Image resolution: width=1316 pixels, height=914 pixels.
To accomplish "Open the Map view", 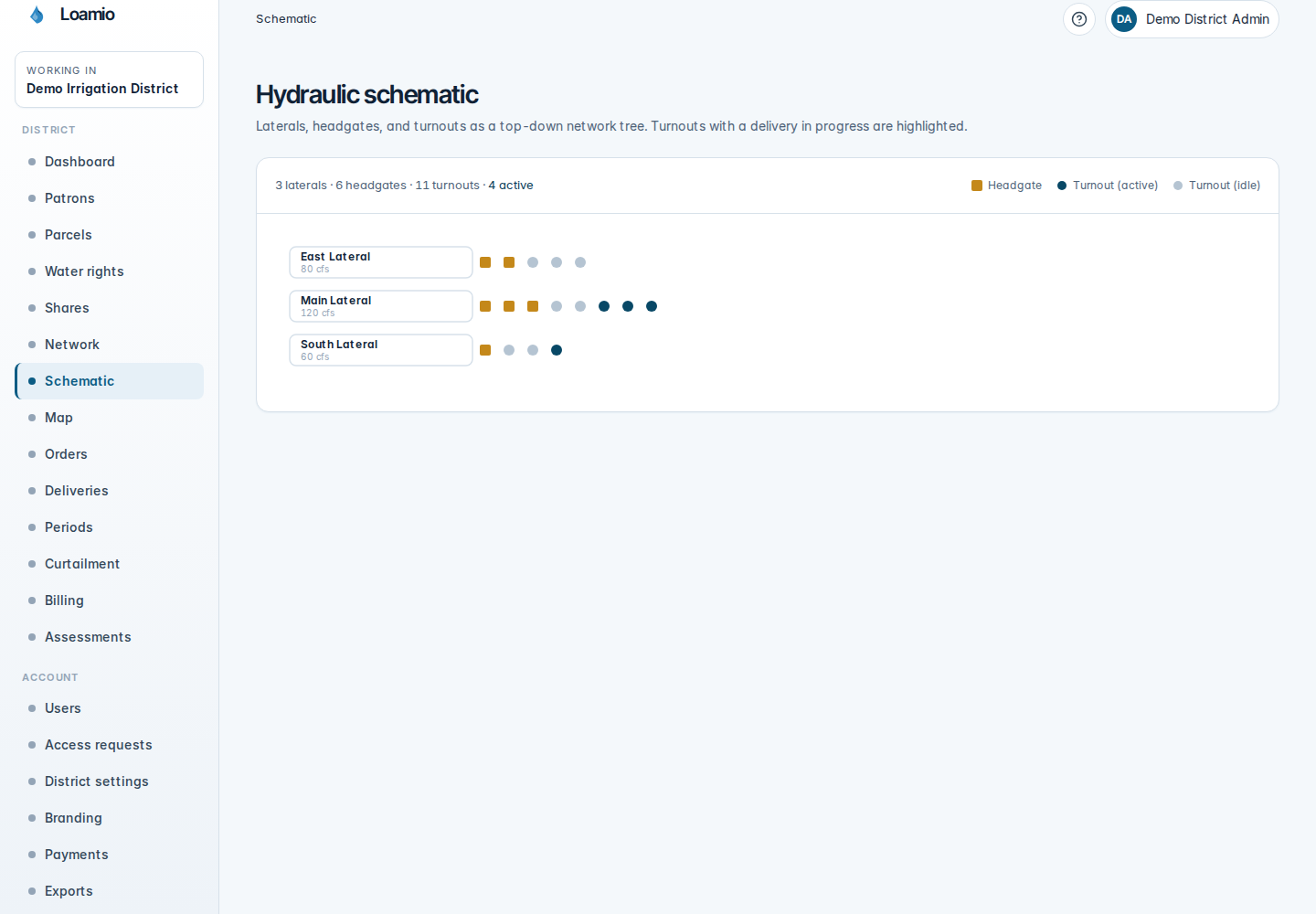I will click(x=109, y=418).
